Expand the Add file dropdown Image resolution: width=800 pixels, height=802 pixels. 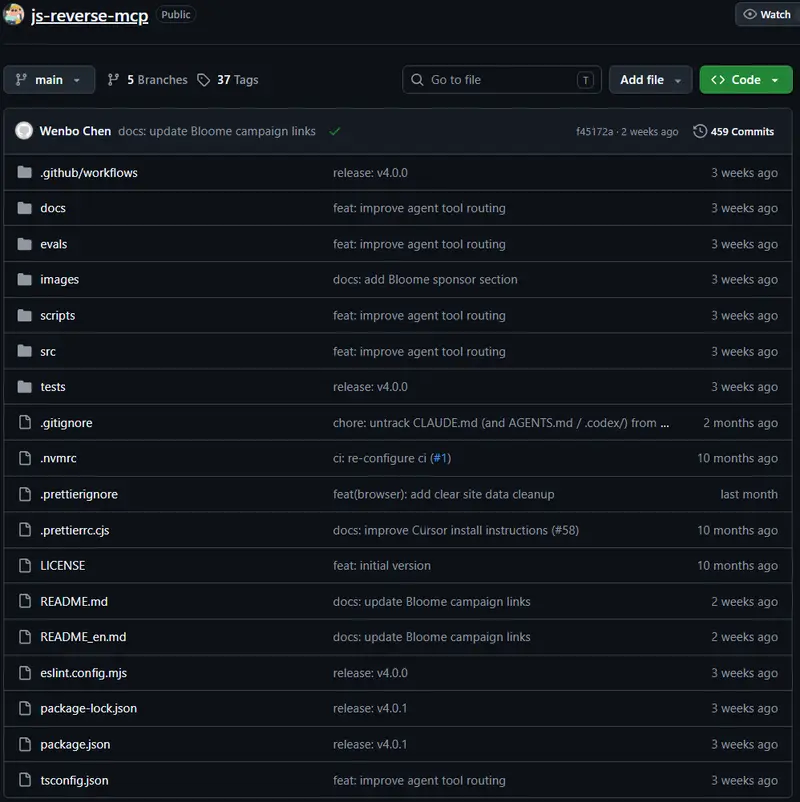click(x=650, y=80)
